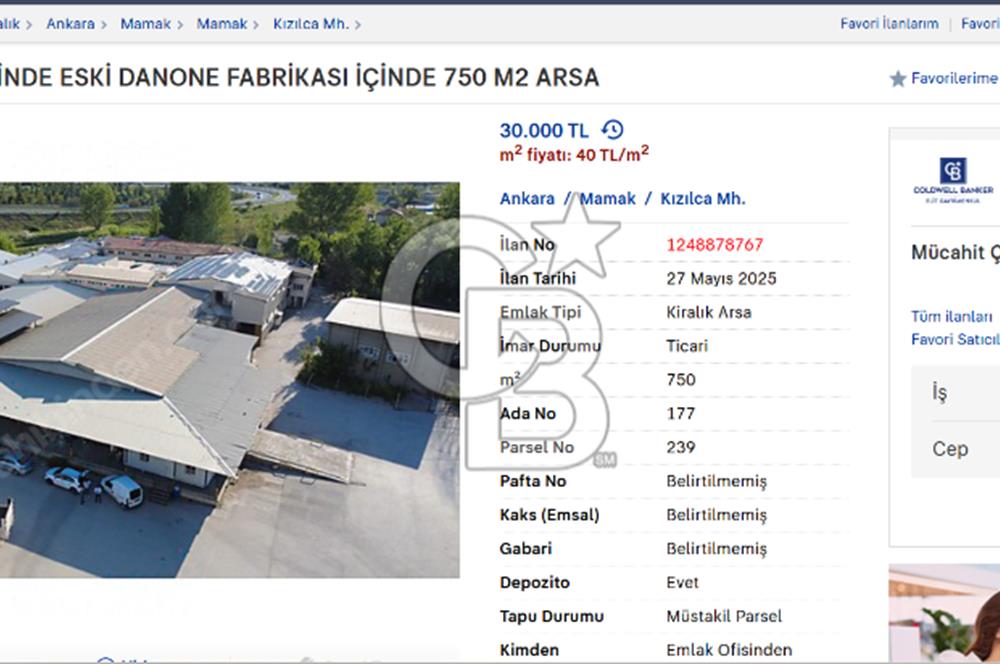Click Pafta No label

(533, 482)
